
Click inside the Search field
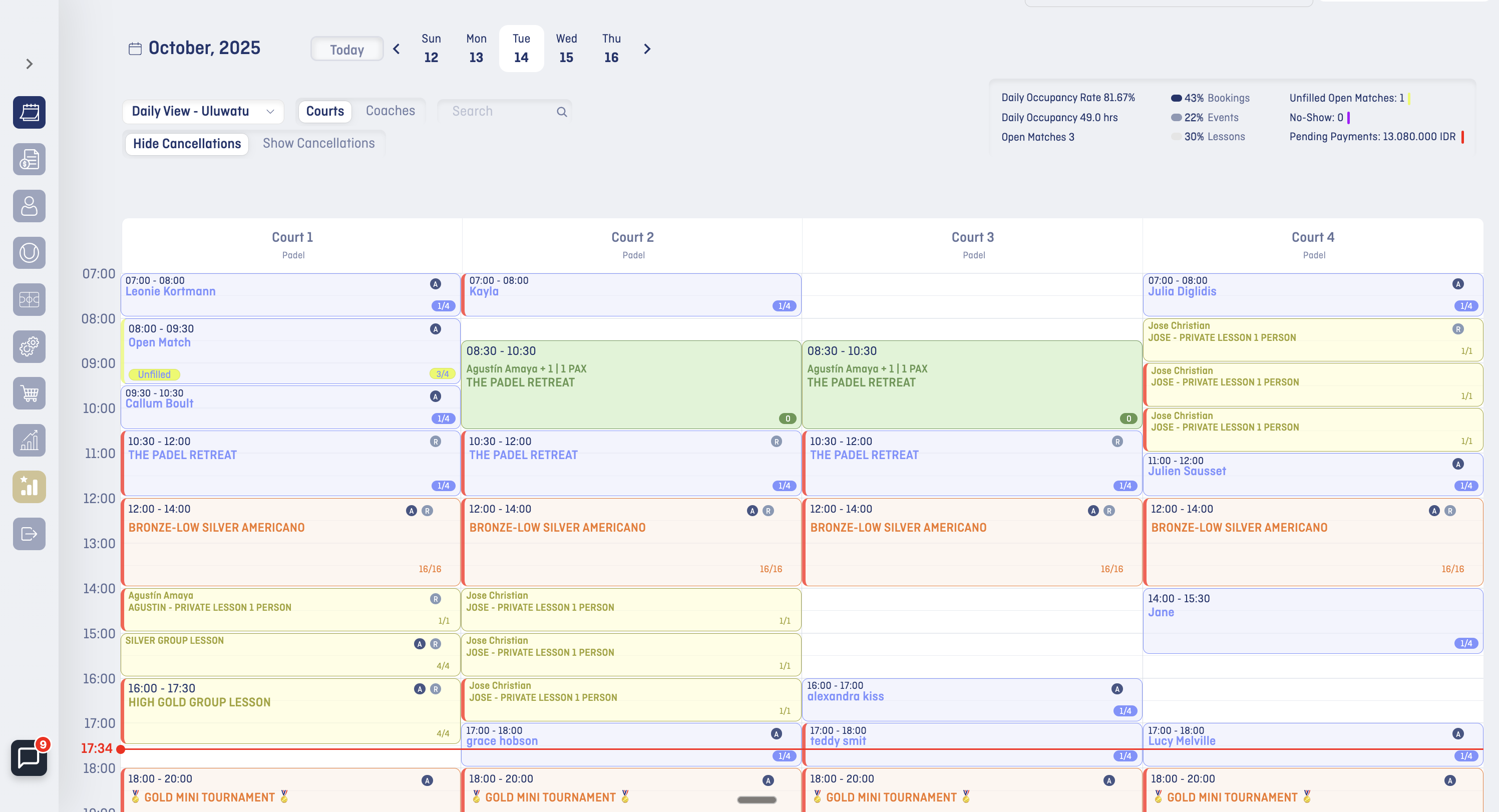coord(501,111)
